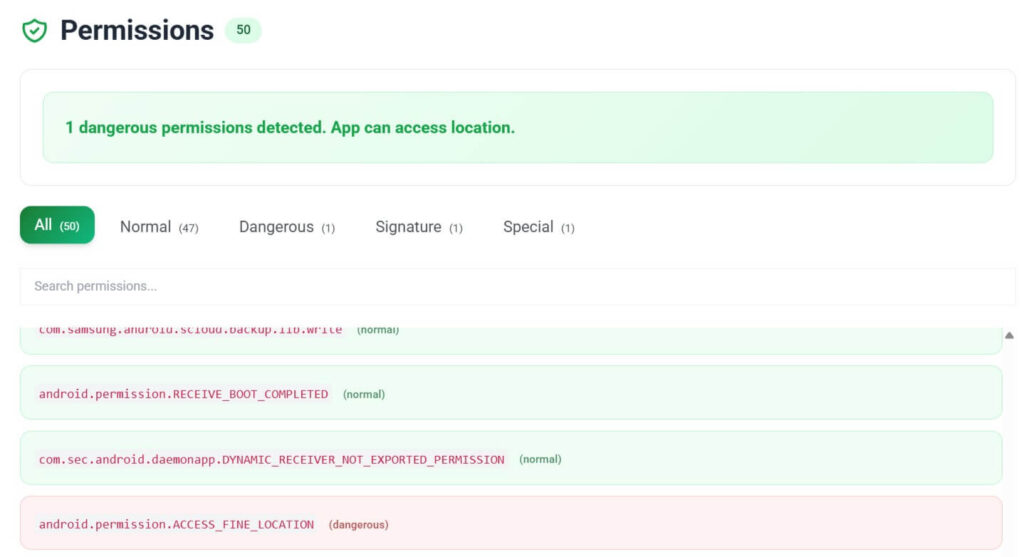
Task: Select the All (50) tab
Action: (57, 225)
